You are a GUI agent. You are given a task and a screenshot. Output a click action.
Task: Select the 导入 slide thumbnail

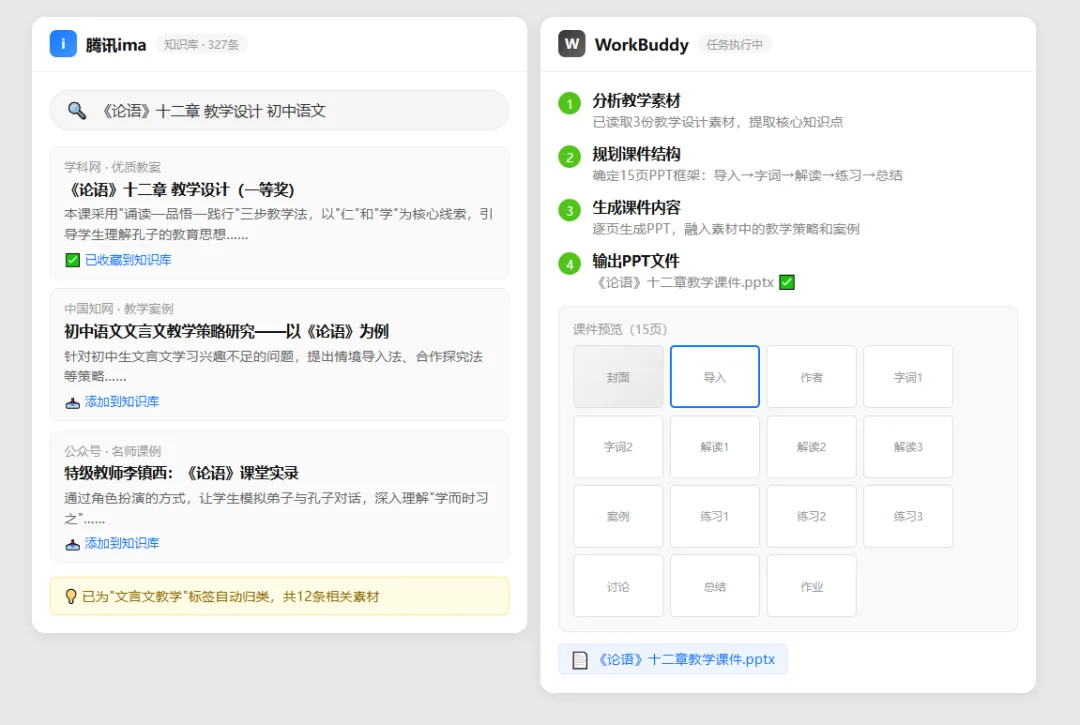pos(715,377)
